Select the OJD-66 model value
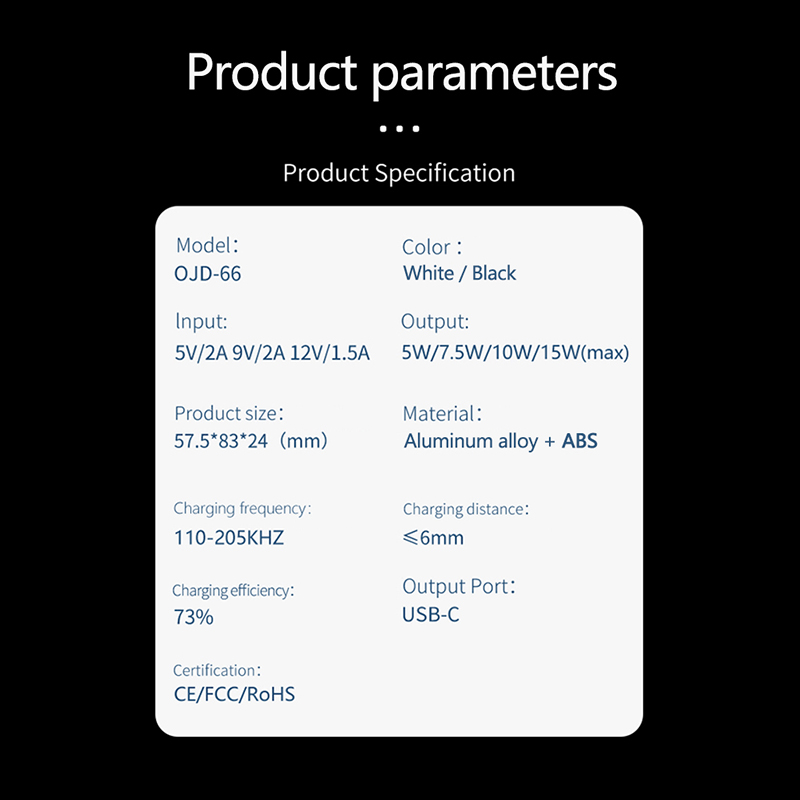Screen dimensions: 800x800 [208, 274]
